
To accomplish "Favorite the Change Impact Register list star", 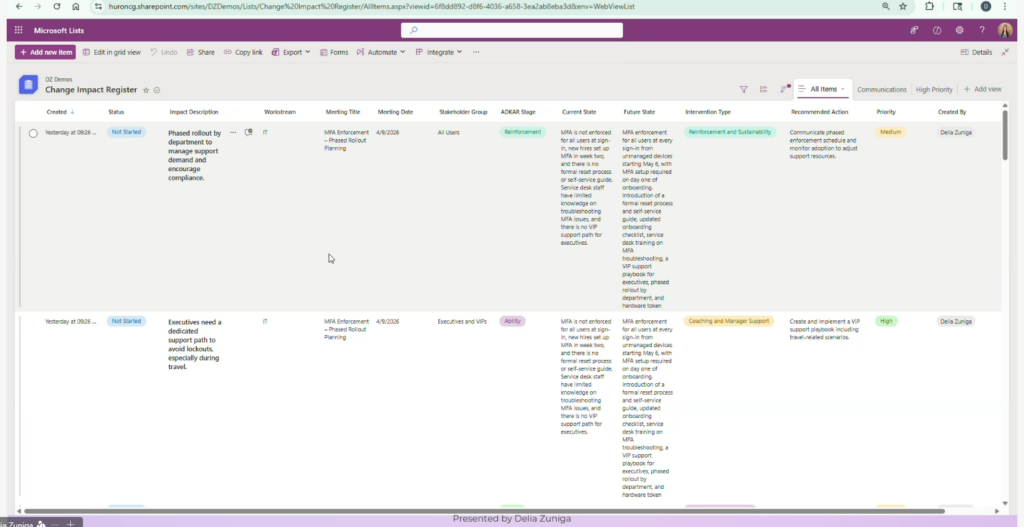I will pyautogui.click(x=146, y=90).
